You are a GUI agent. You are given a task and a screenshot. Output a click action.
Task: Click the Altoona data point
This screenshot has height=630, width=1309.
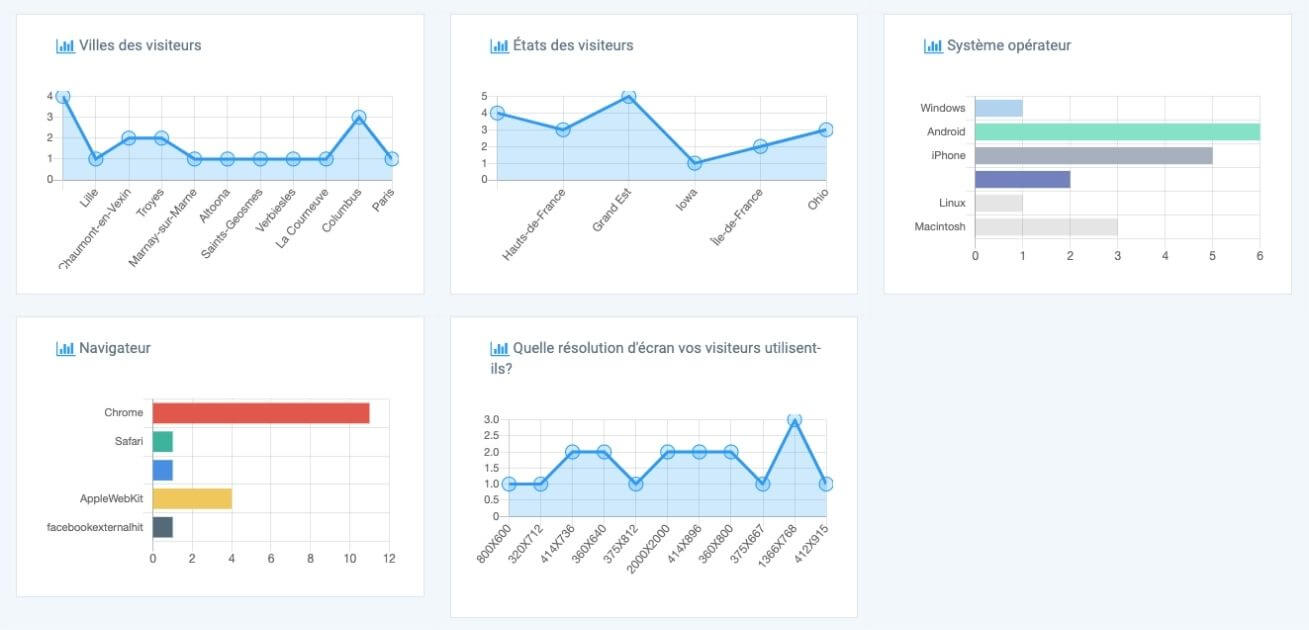coord(227,159)
